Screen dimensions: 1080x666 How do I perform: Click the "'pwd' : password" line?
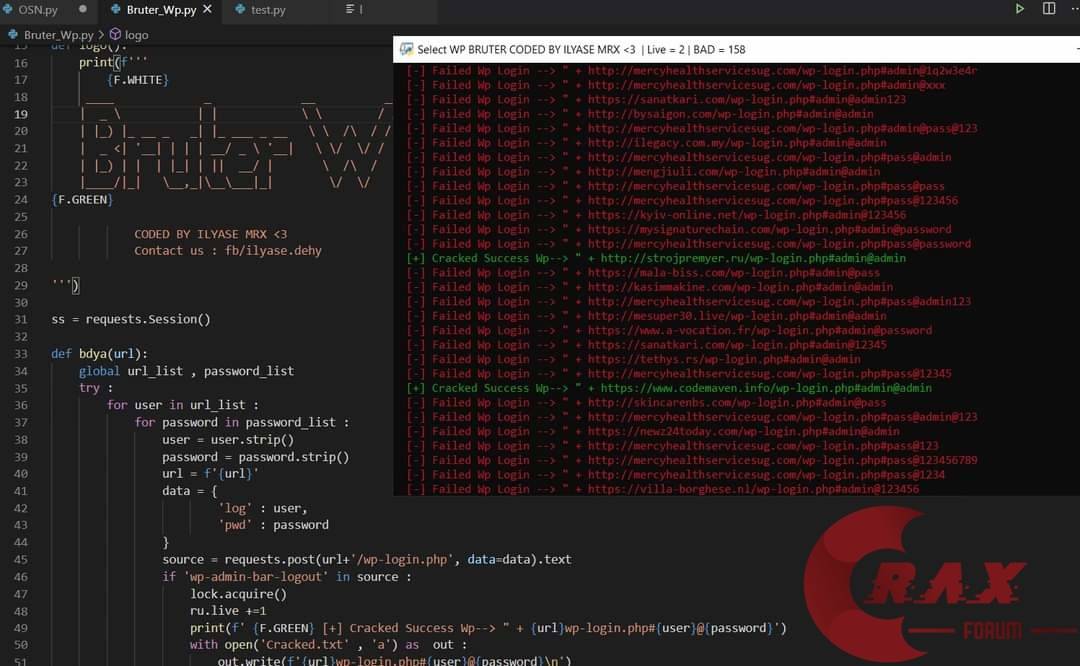coord(273,525)
